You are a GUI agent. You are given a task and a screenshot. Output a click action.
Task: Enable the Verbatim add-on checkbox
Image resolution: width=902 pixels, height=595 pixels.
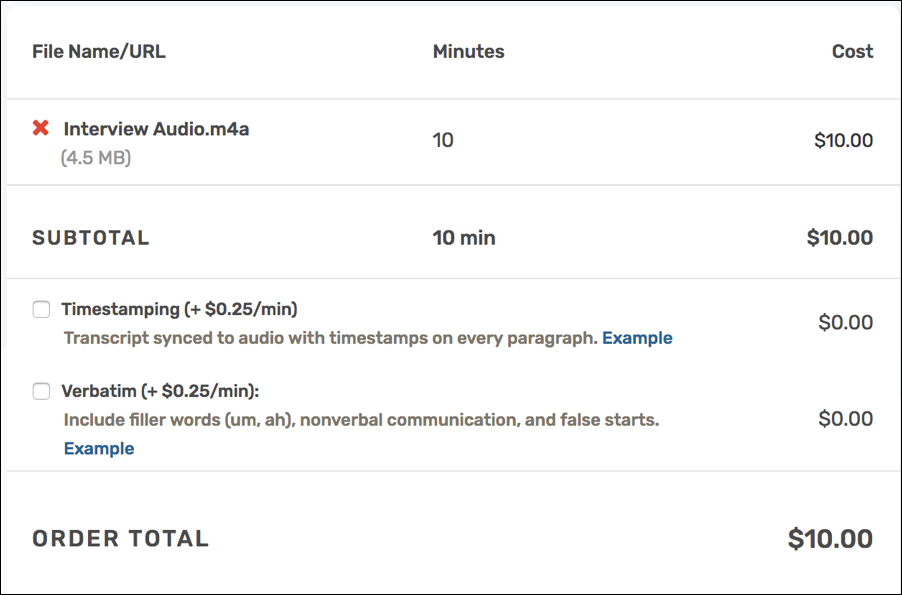click(41, 391)
